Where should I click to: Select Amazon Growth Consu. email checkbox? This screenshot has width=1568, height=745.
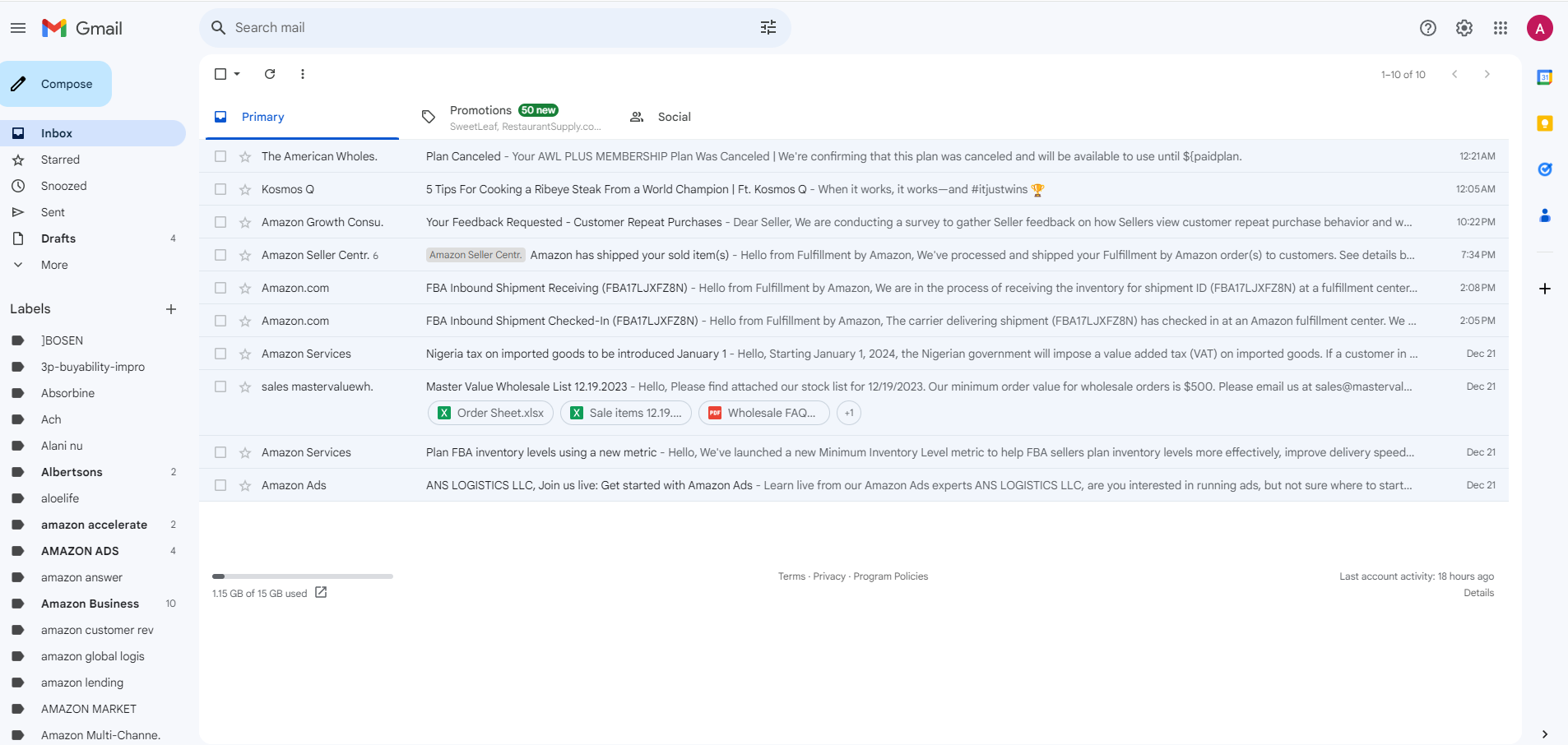220,222
